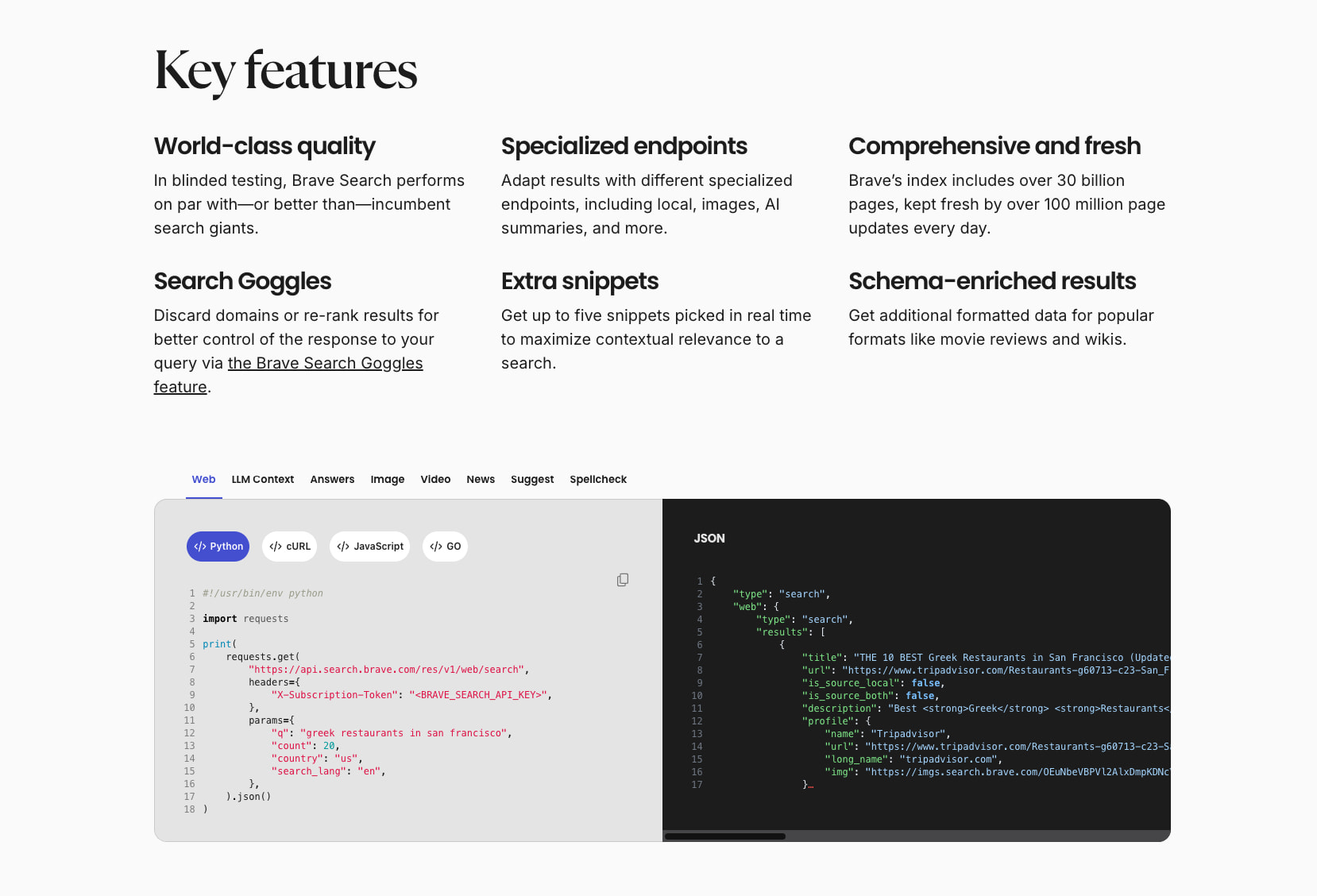Switch code sample to cURL
1317x896 pixels.
pos(290,546)
